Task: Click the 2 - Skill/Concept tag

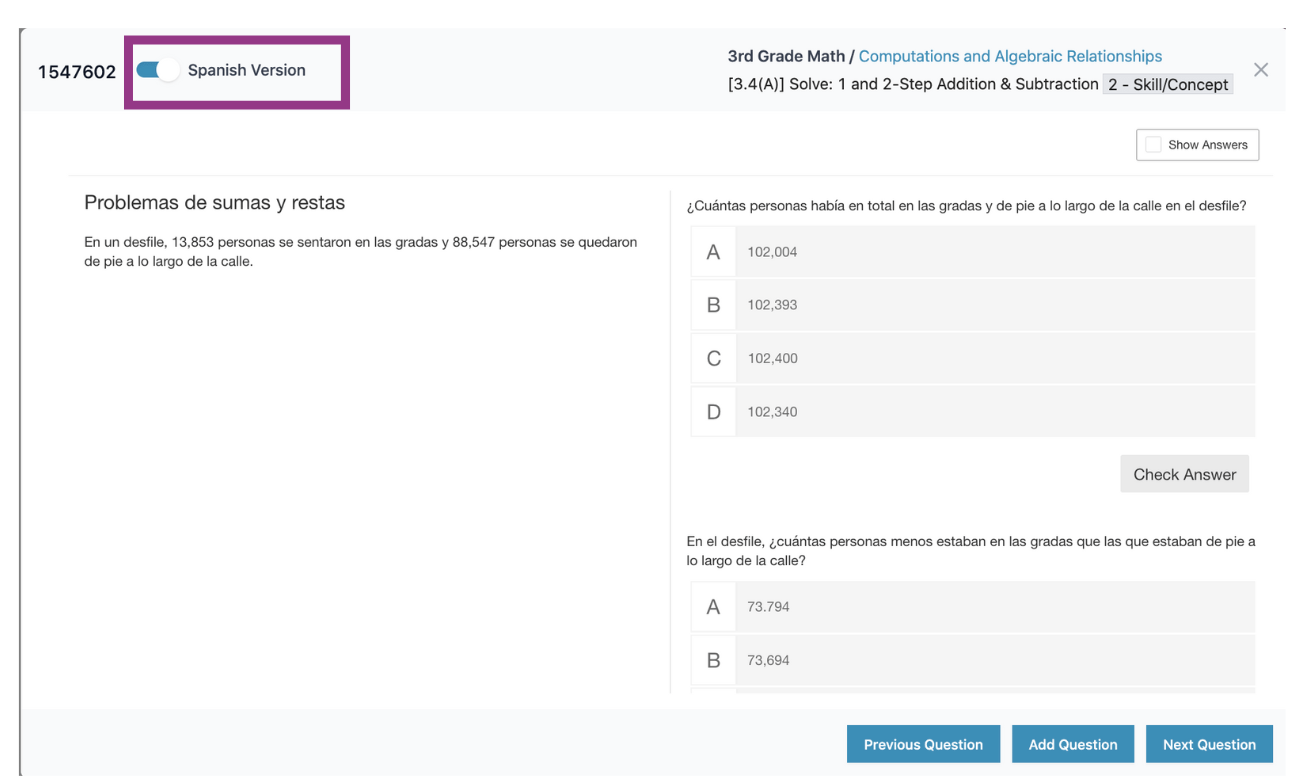Action: (1168, 85)
